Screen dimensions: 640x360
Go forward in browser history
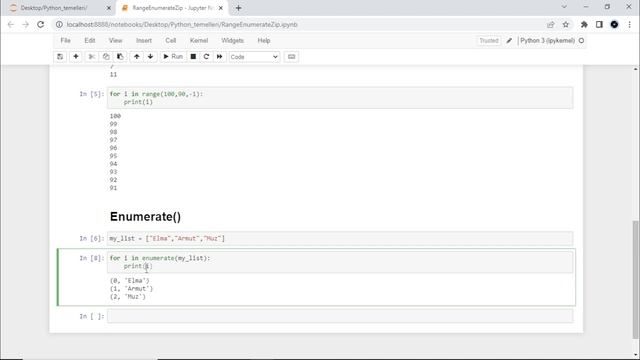click(26, 24)
